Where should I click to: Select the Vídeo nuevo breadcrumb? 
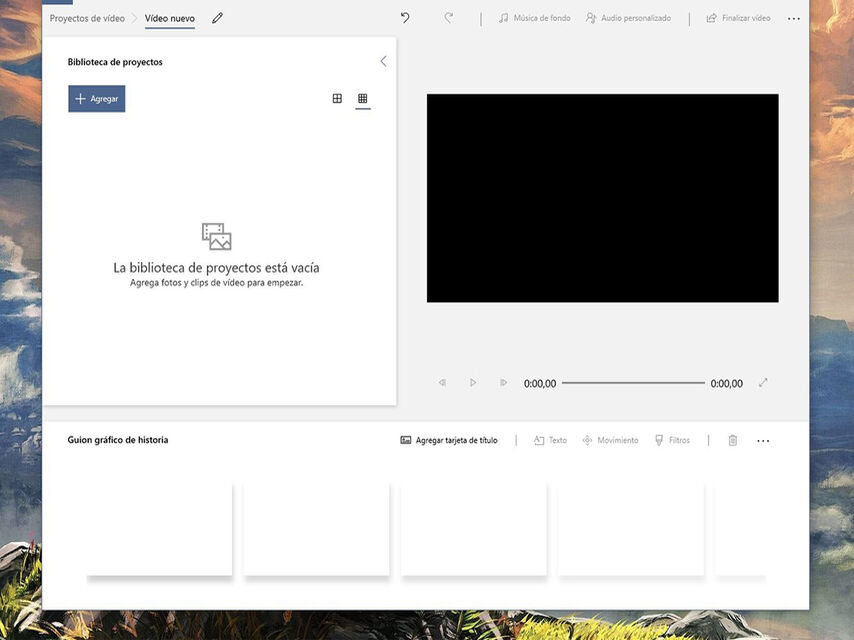[169, 17]
